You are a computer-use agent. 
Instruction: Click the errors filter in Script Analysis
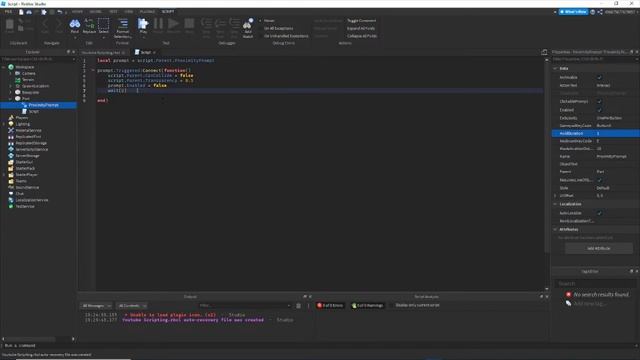point(330,306)
